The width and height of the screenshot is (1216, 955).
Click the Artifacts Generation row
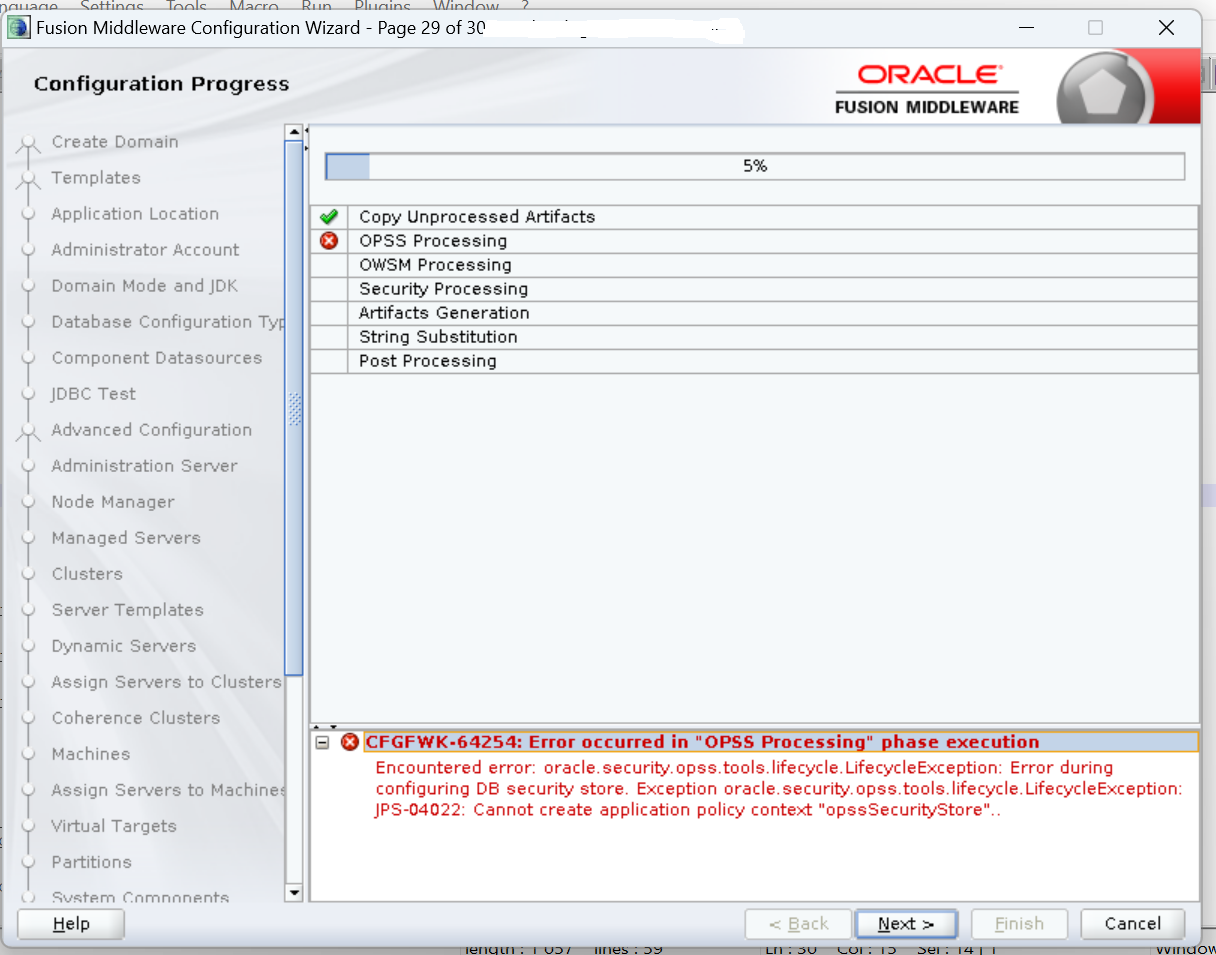click(x=754, y=313)
